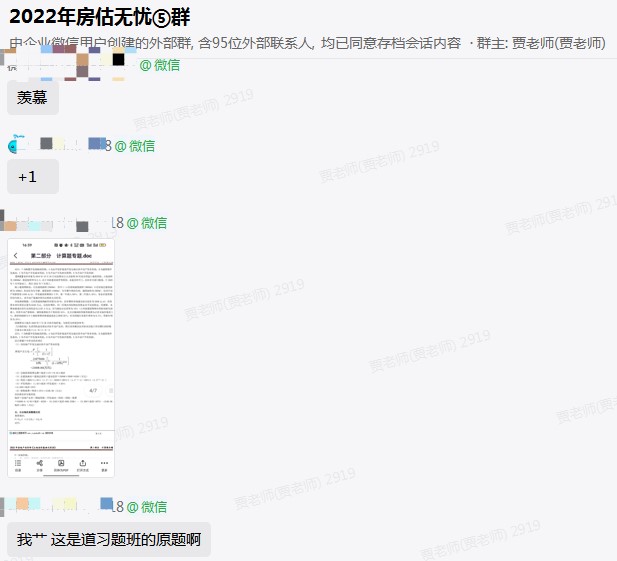
Task: Click the @微信 tag above 羡慕 message
Action: (160, 65)
